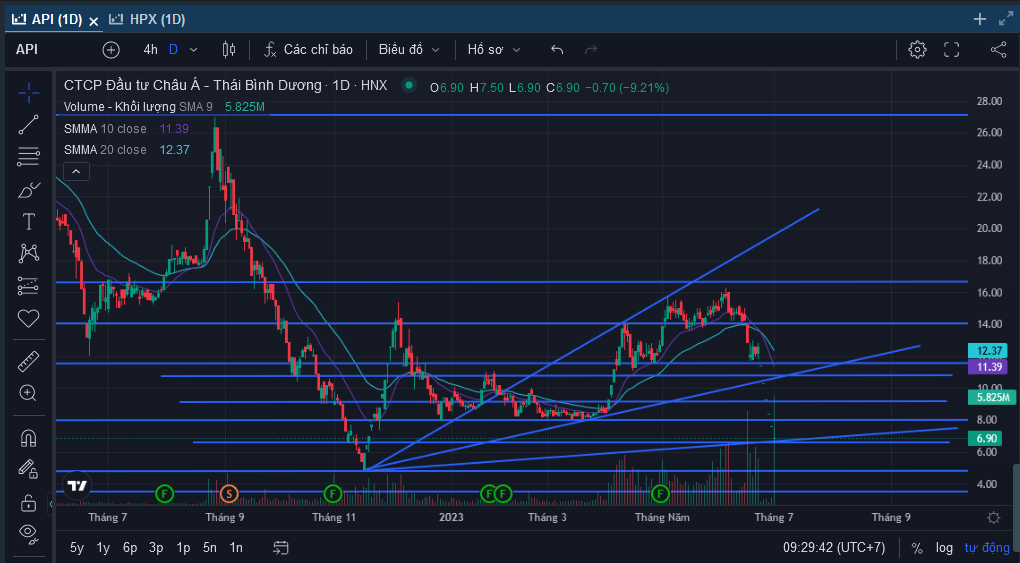
Task: Select the D daily timeframe
Action: [x=173, y=49]
